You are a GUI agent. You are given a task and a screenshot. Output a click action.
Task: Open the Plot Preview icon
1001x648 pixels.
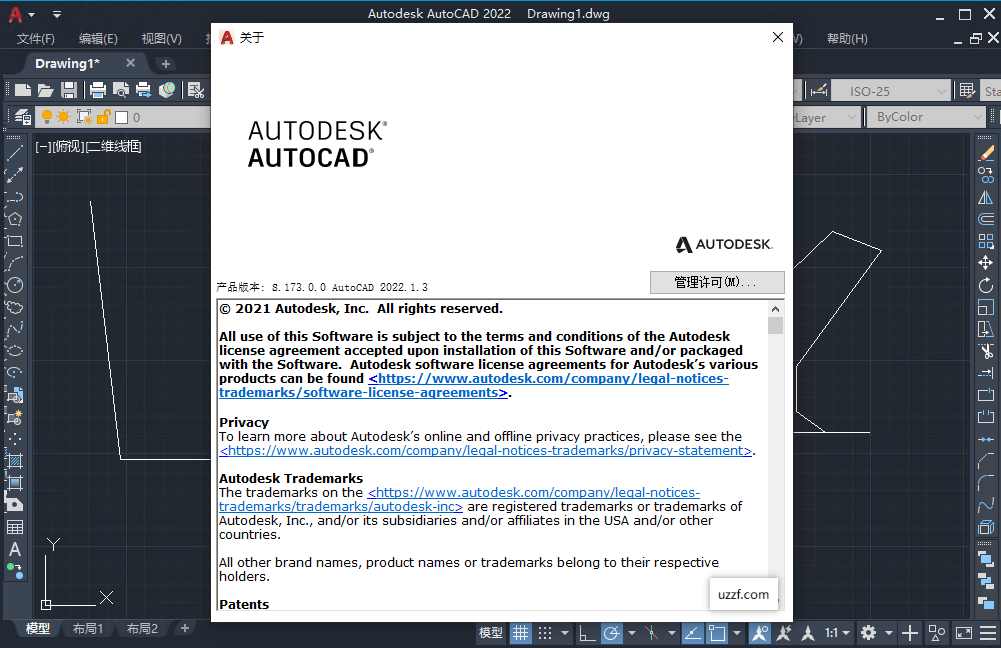[120, 91]
